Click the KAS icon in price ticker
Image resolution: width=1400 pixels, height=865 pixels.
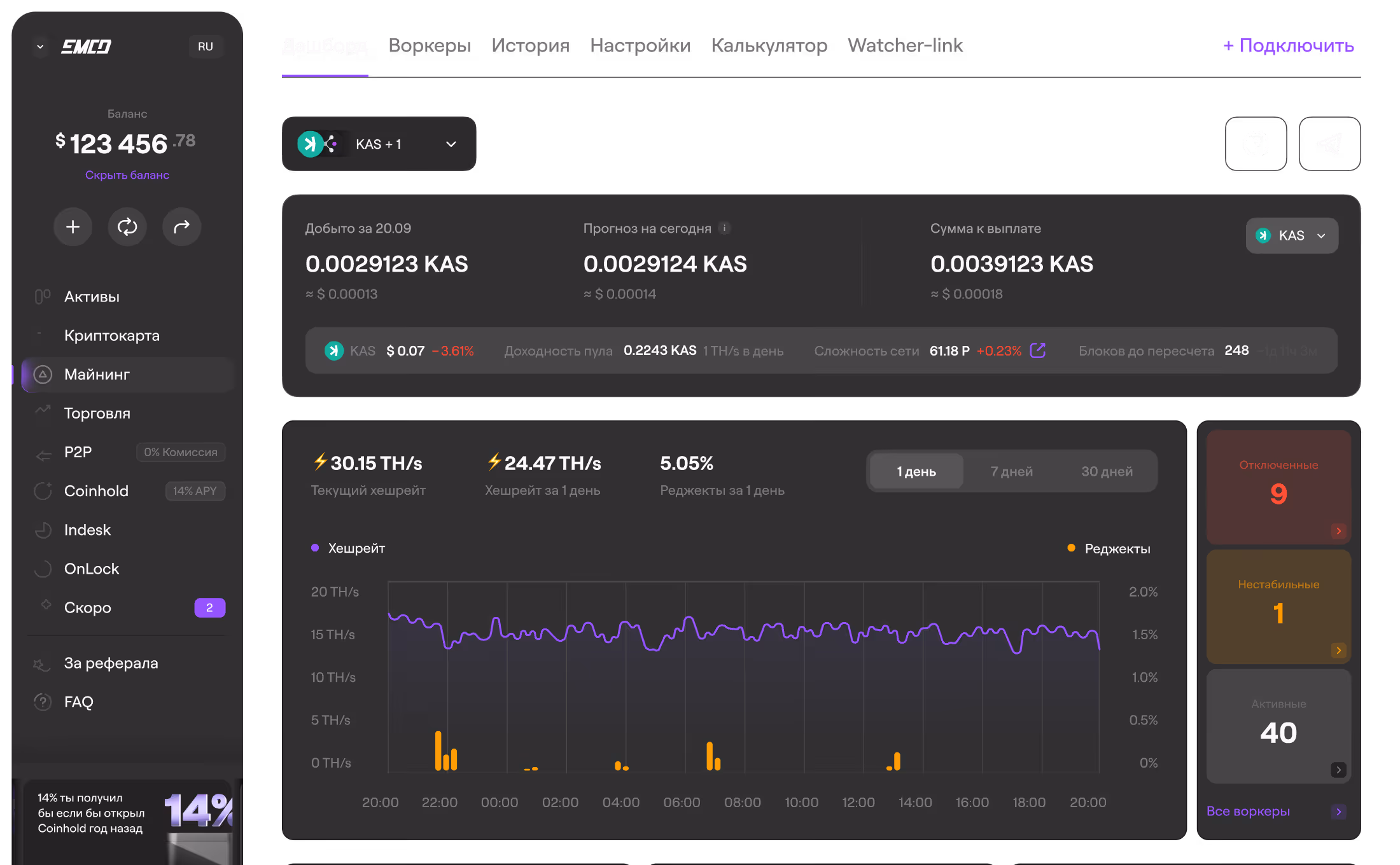[333, 350]
